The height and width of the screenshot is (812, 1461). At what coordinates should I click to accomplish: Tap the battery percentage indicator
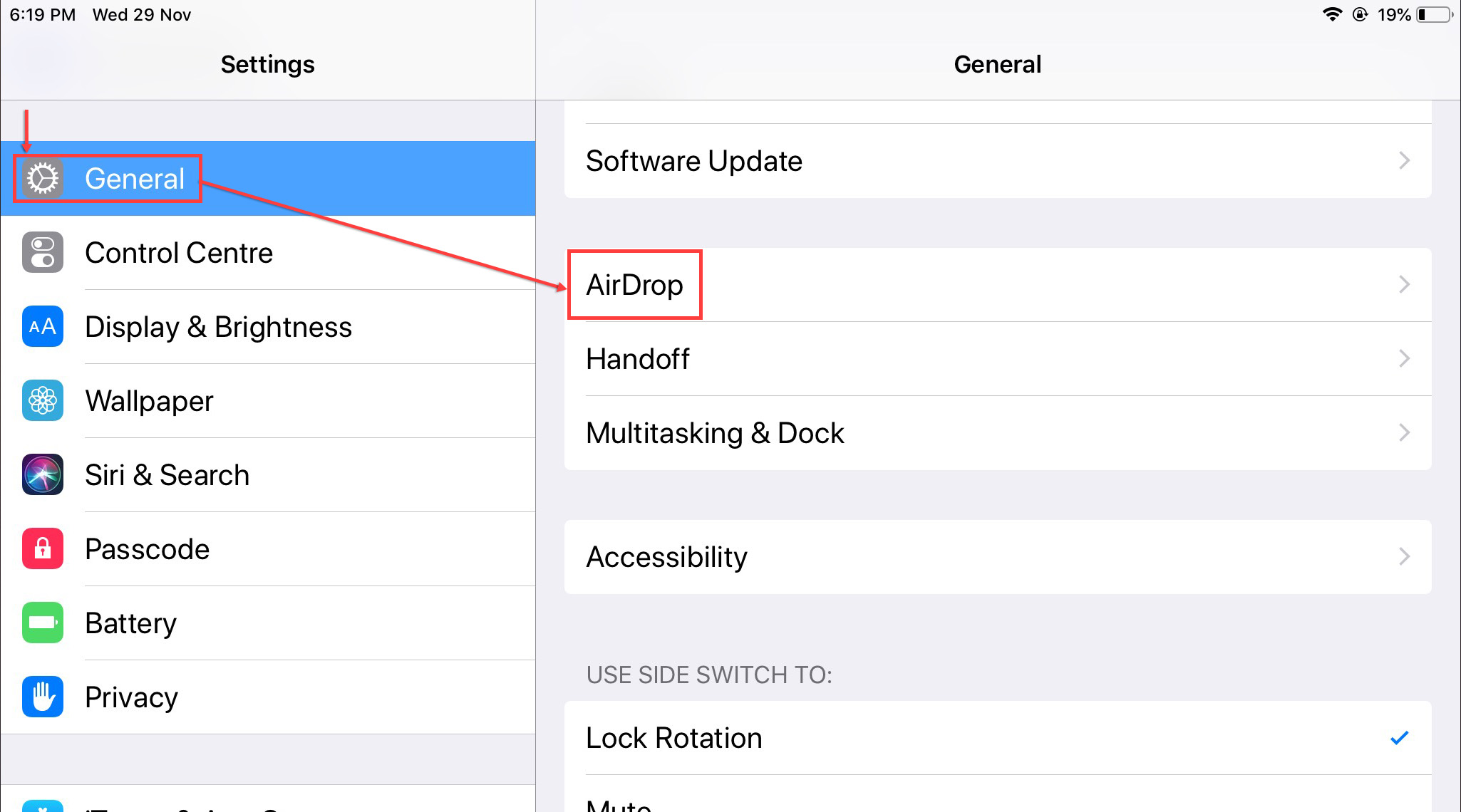click(x=1394, y=15)
